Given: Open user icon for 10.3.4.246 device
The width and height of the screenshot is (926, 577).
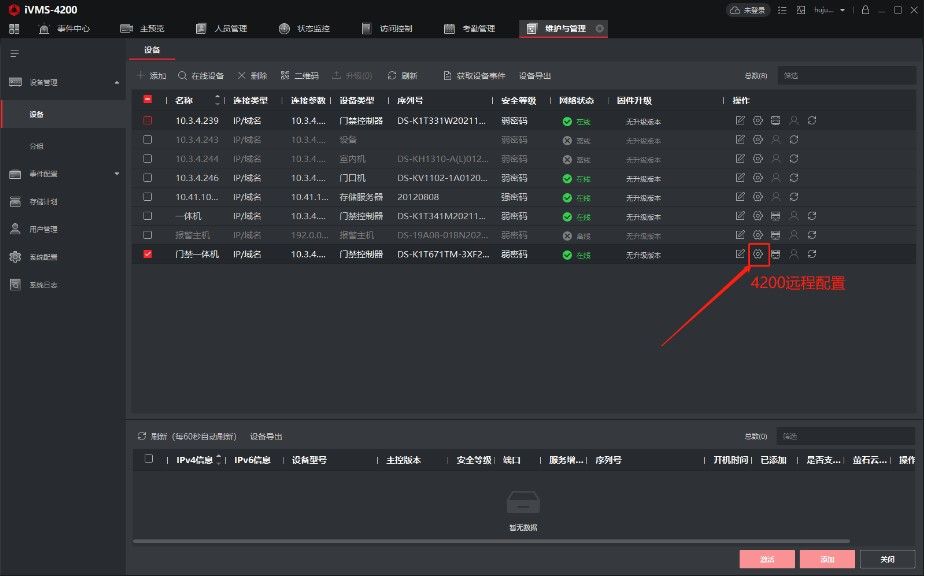Looking at the screenshot, I should [x=776, y=178].
